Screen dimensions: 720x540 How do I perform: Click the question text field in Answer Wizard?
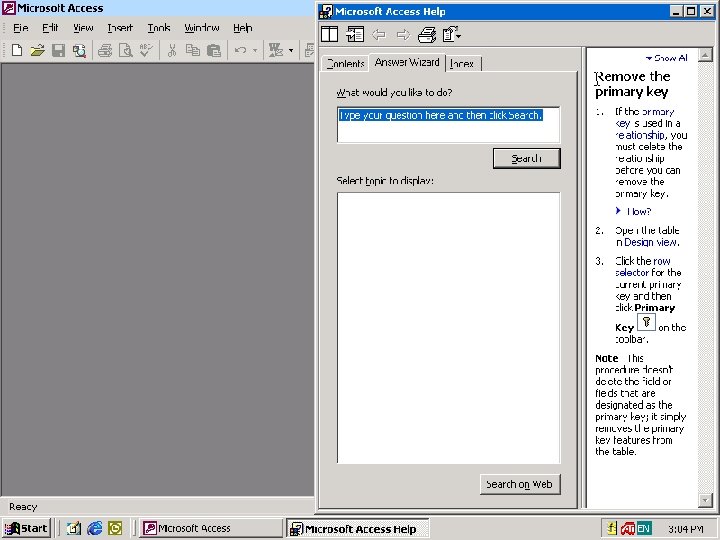point(448,124)
